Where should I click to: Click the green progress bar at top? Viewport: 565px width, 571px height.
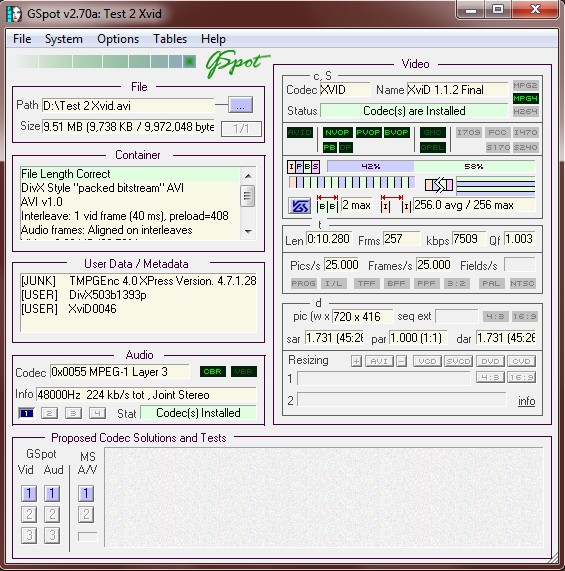(x=106, y=62)
